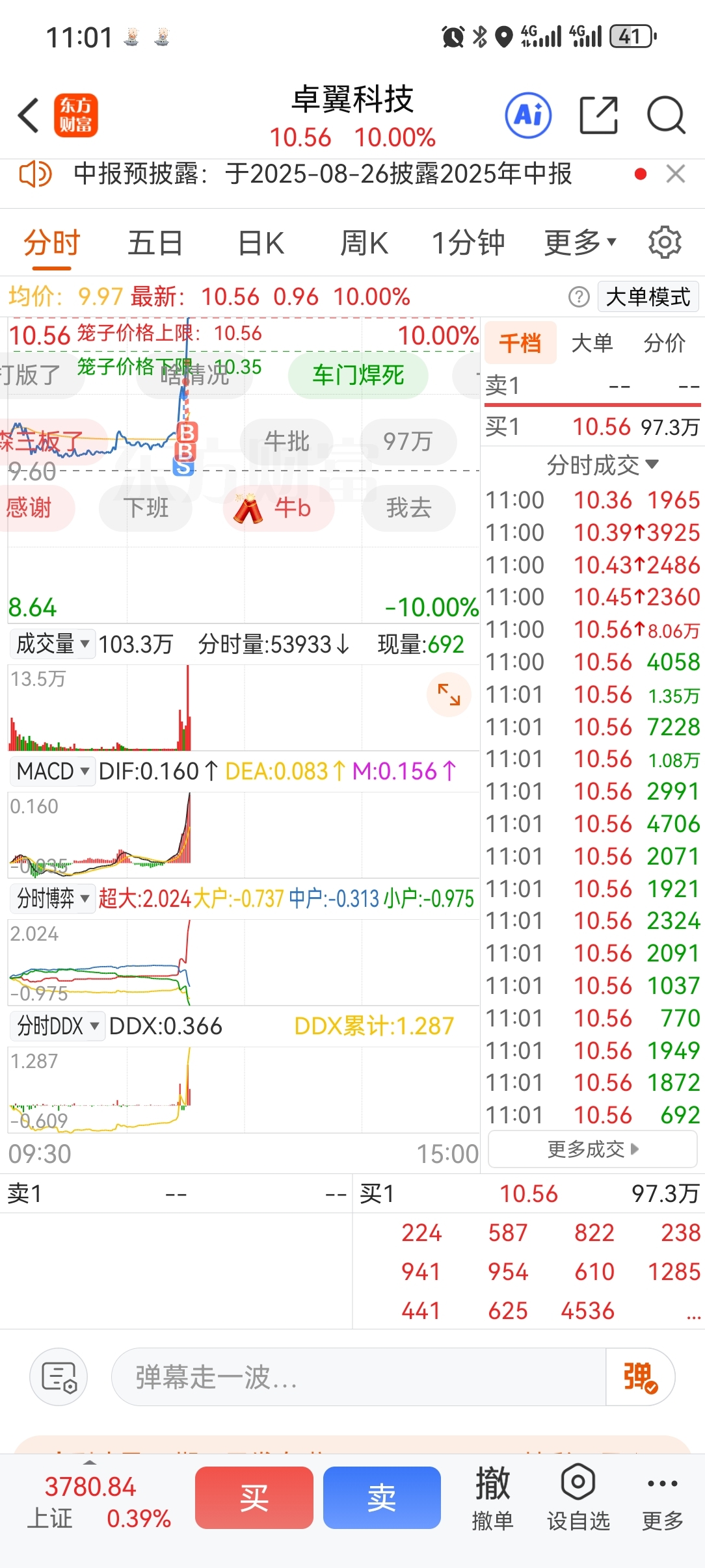Screen dimensions: 705x1568
Task: Tap the S trade marker on chart
Action: pyautogui.click(x=183, y=467)
